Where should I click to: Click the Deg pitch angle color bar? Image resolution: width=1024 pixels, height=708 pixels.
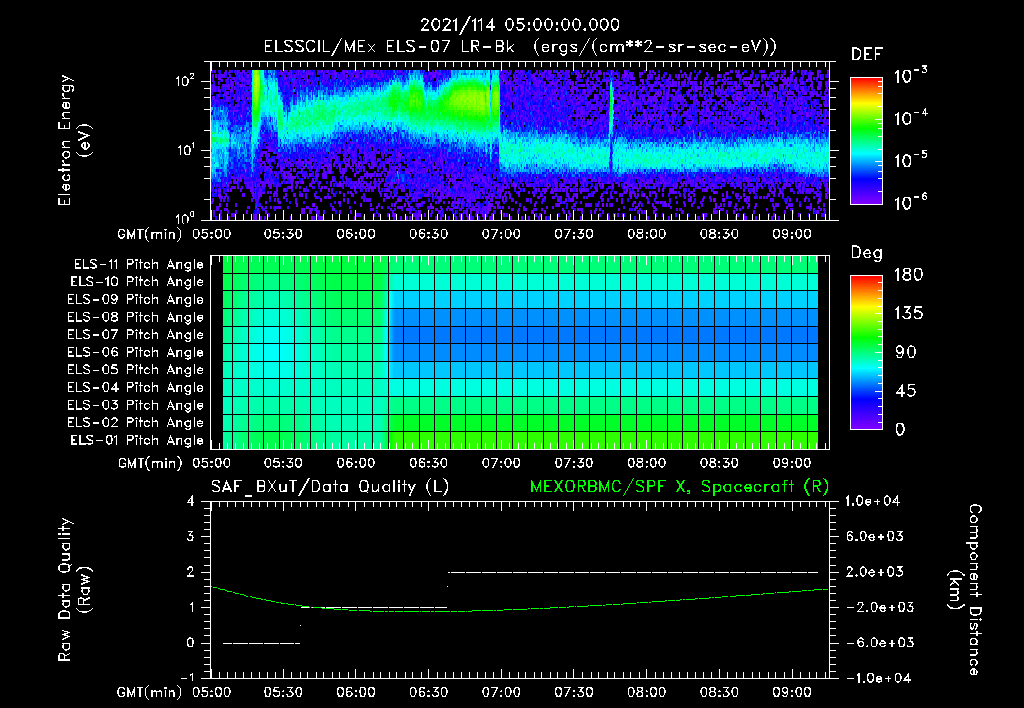(866, 353)
